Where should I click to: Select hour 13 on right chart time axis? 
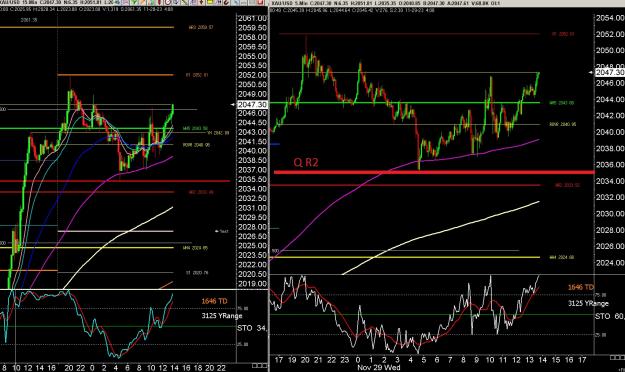(x=529, y=360)
